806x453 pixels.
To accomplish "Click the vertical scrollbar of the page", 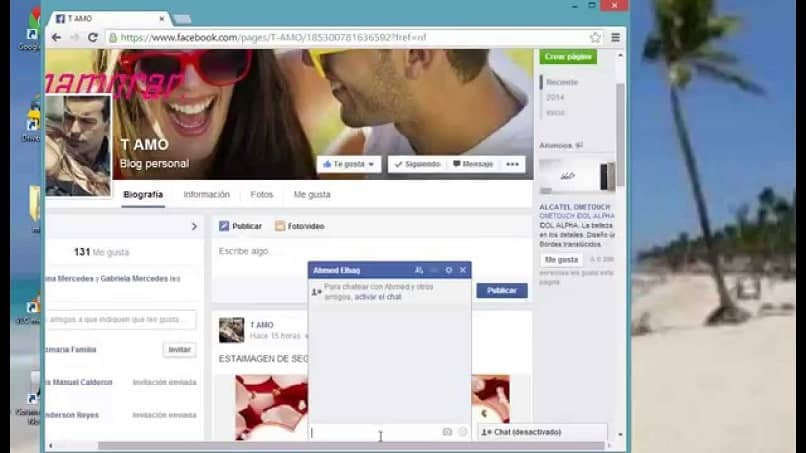I will (620, 135).
